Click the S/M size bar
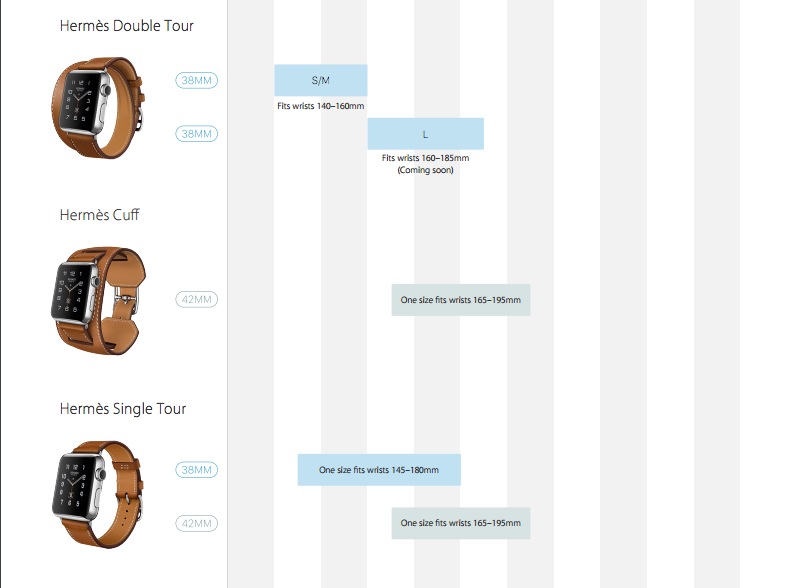Image resolution: width=810 pixels, height=588 pixels. [x=320, y=80]
